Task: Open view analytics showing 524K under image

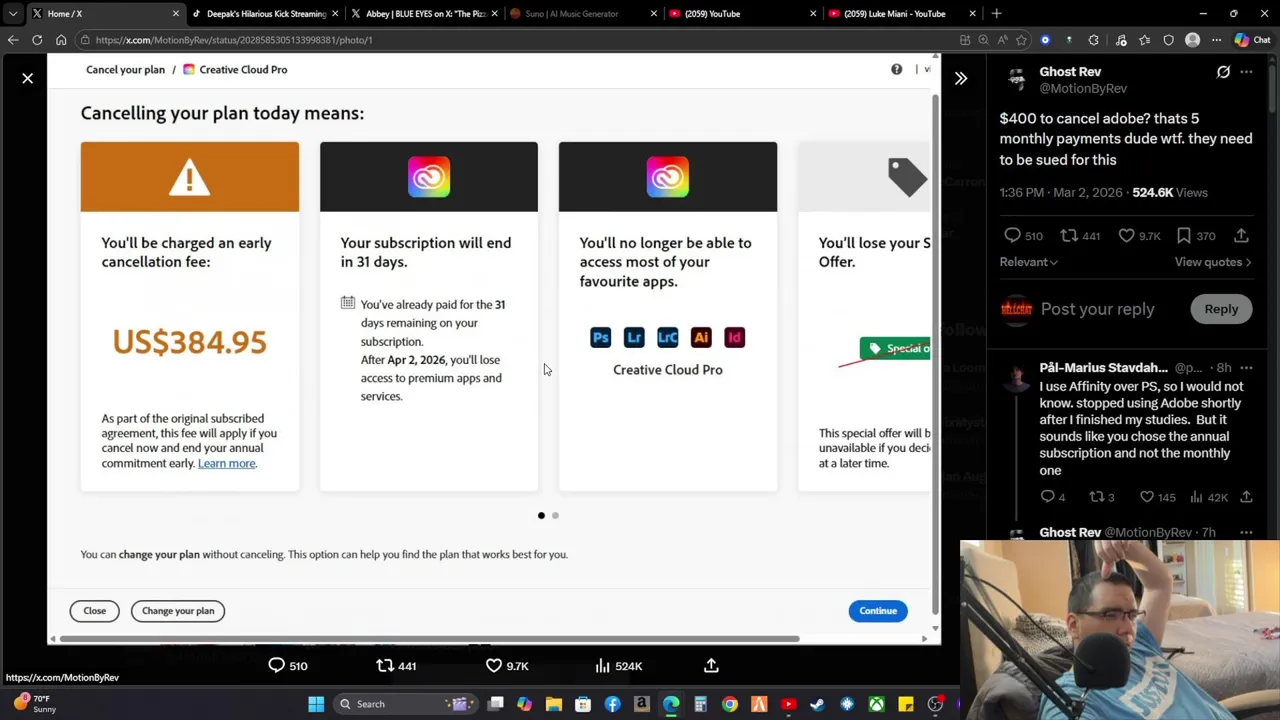Action: (602, 665)
